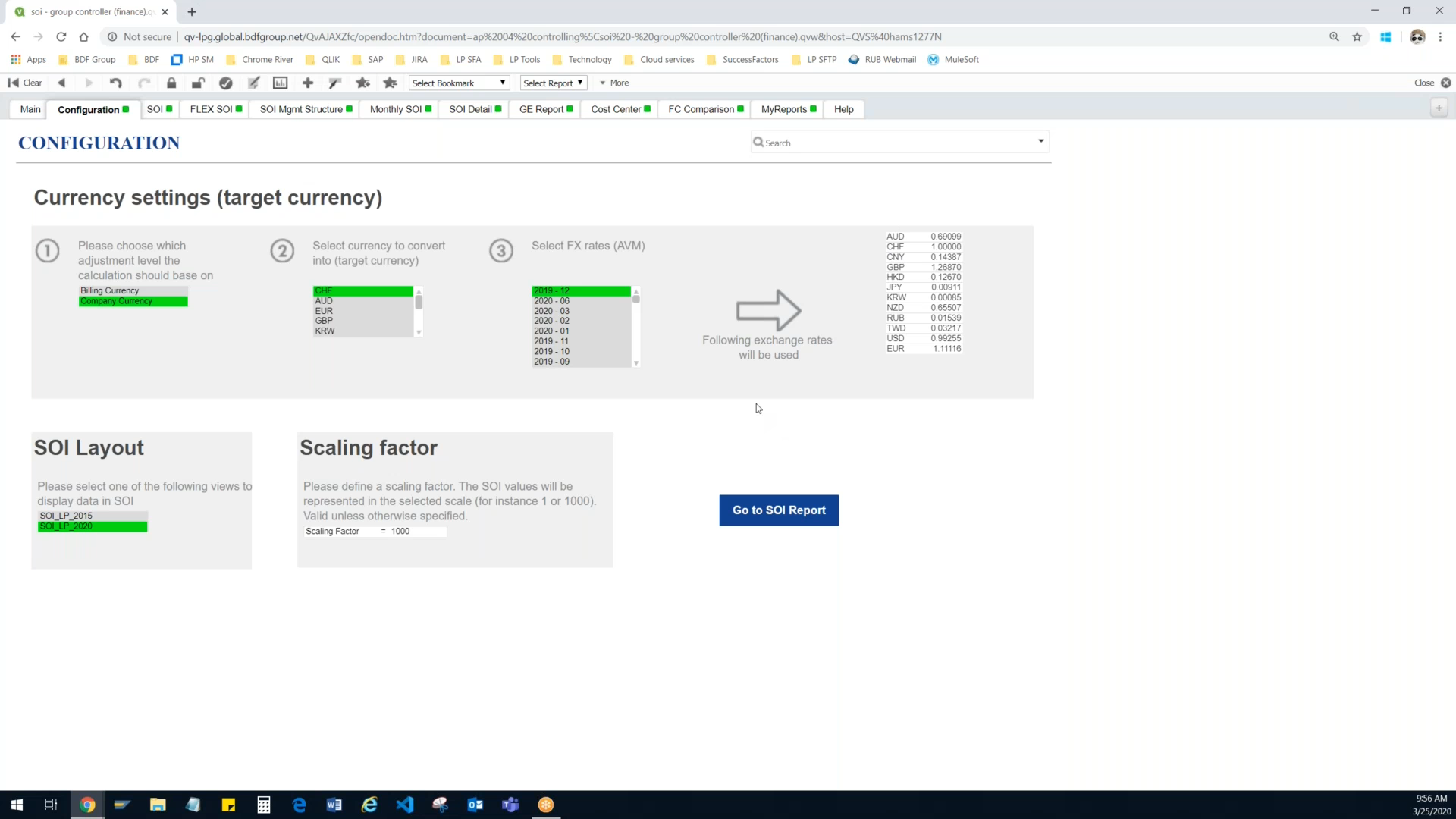The width and height of the screenshot is (1456, 819).
Task: Open Microsoft Teams from the taskbar
Action: coord(510,805)
